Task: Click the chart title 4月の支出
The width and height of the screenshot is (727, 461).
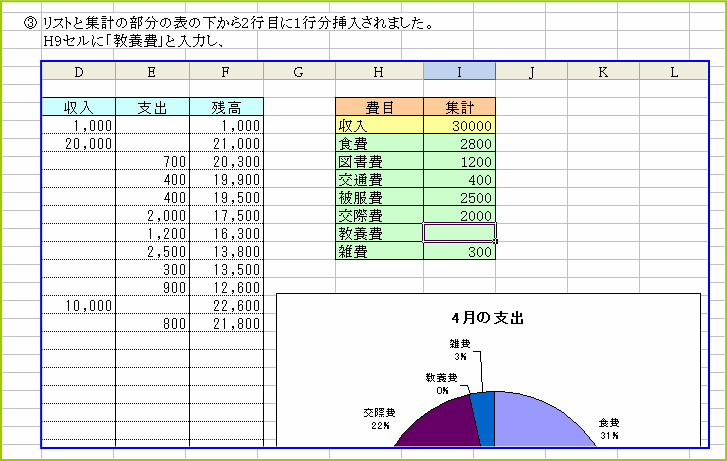Action: pos(488,318)
